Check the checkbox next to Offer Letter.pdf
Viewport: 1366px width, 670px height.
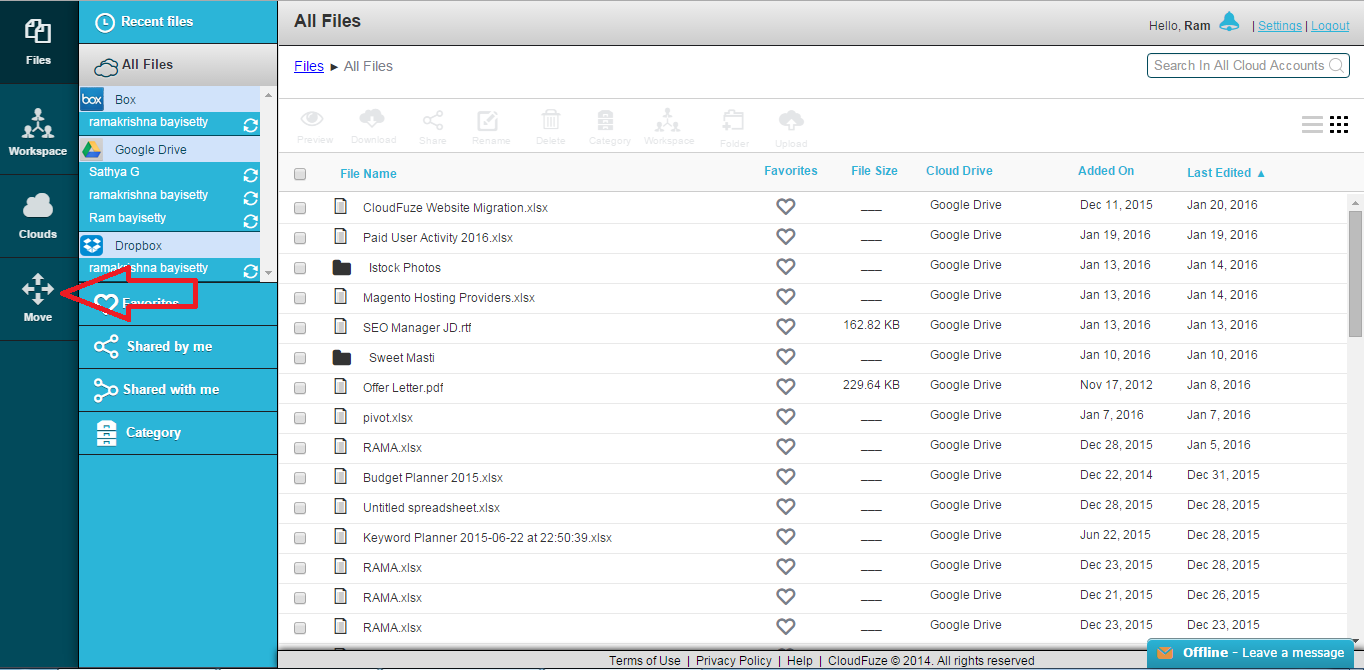click(299, 386)
